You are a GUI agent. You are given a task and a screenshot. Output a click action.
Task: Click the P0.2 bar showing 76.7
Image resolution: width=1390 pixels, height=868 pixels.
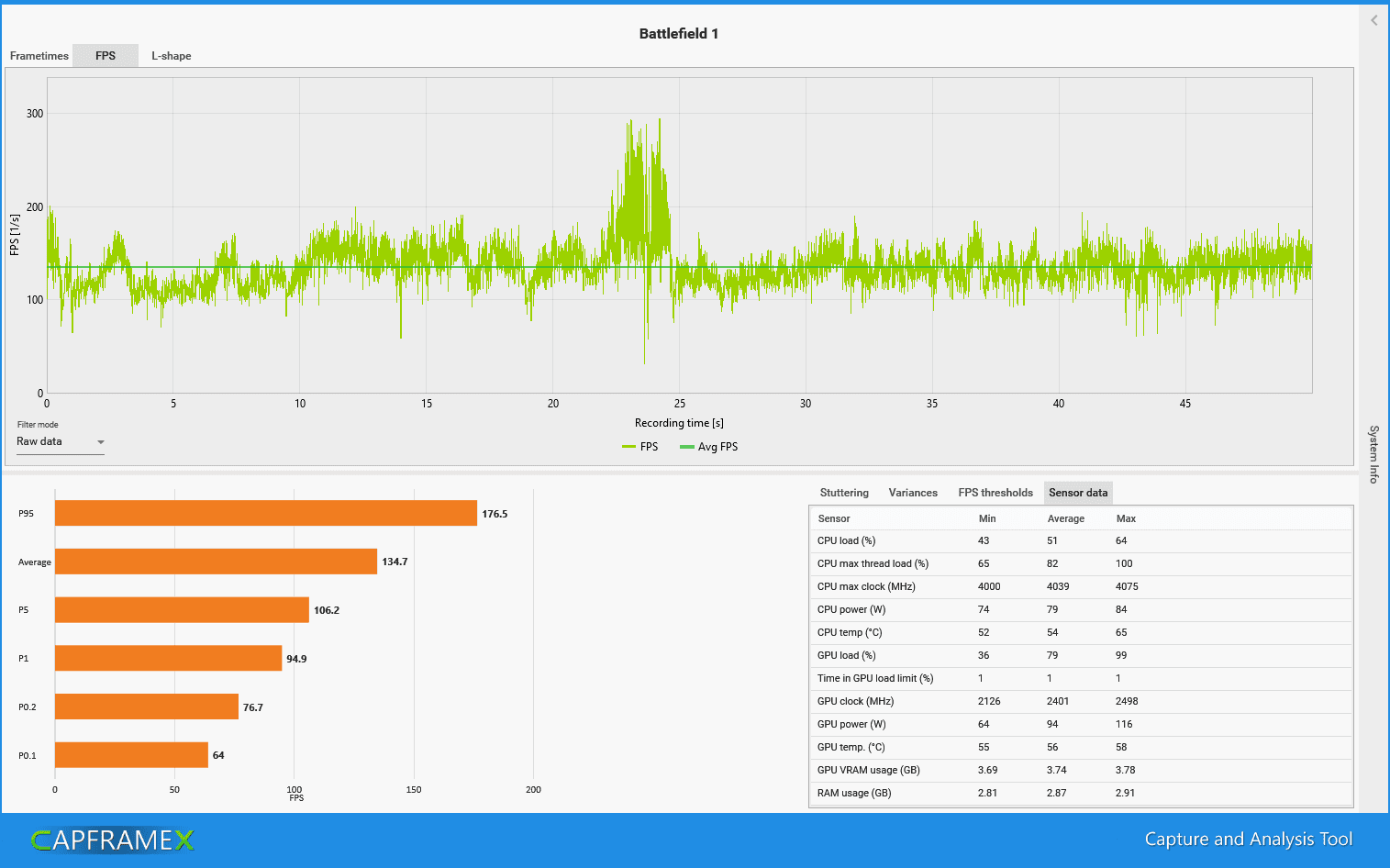click(x=147, y=707)
